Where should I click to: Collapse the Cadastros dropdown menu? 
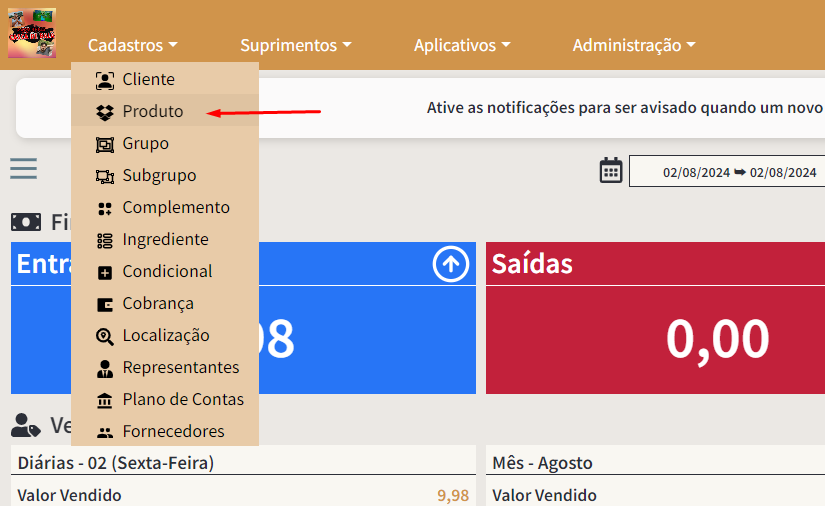tap(132, 45)
